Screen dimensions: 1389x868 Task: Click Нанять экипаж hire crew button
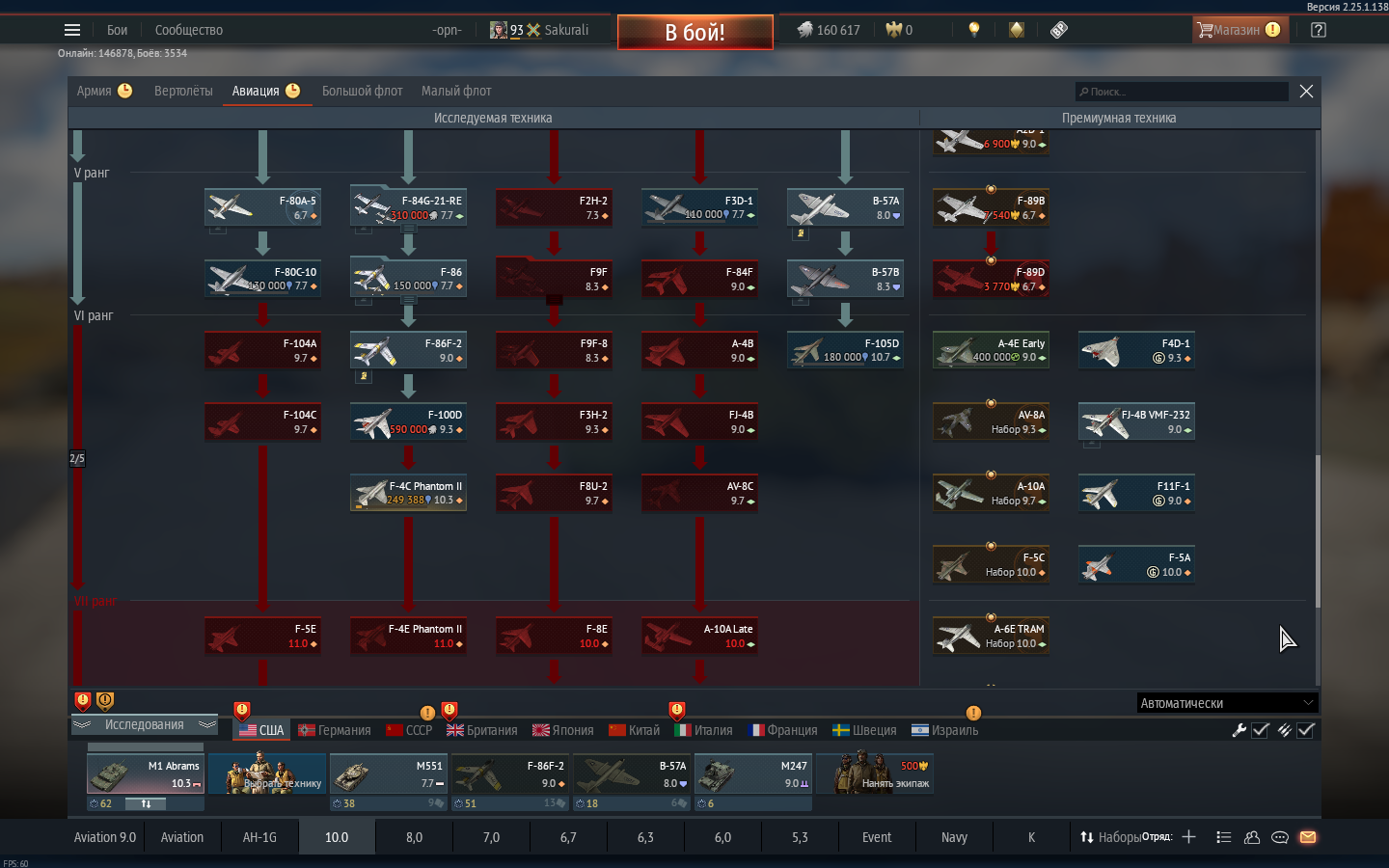pos(874,773)
